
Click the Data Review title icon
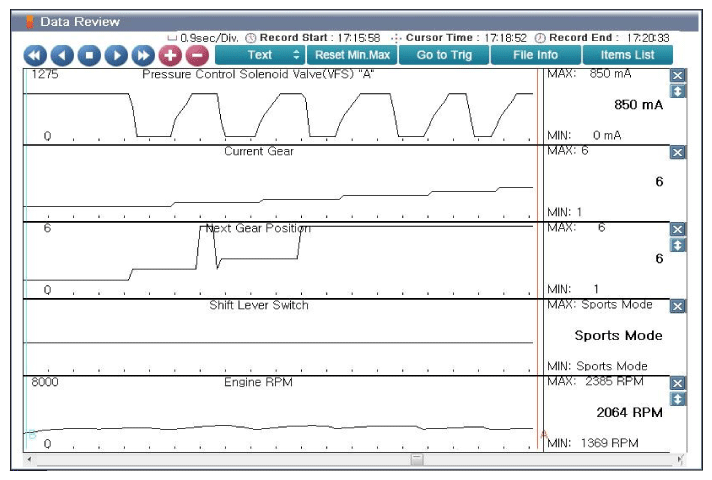pyautogui.click(x=30, y=22)
